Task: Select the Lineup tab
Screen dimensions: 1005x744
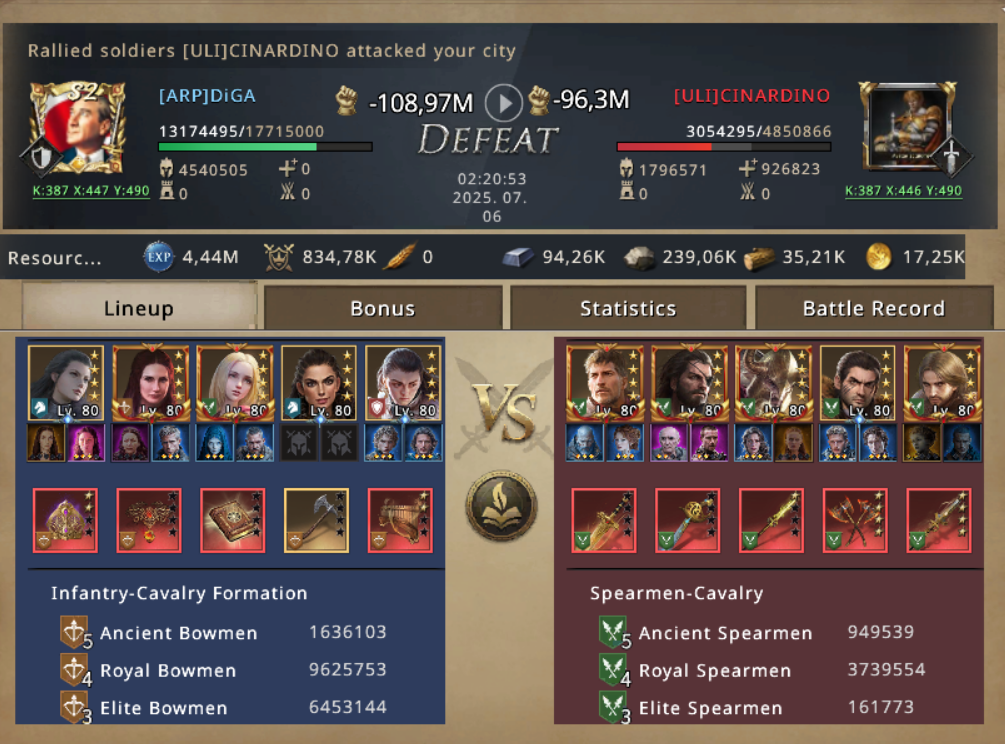Action: pos(139,307)
